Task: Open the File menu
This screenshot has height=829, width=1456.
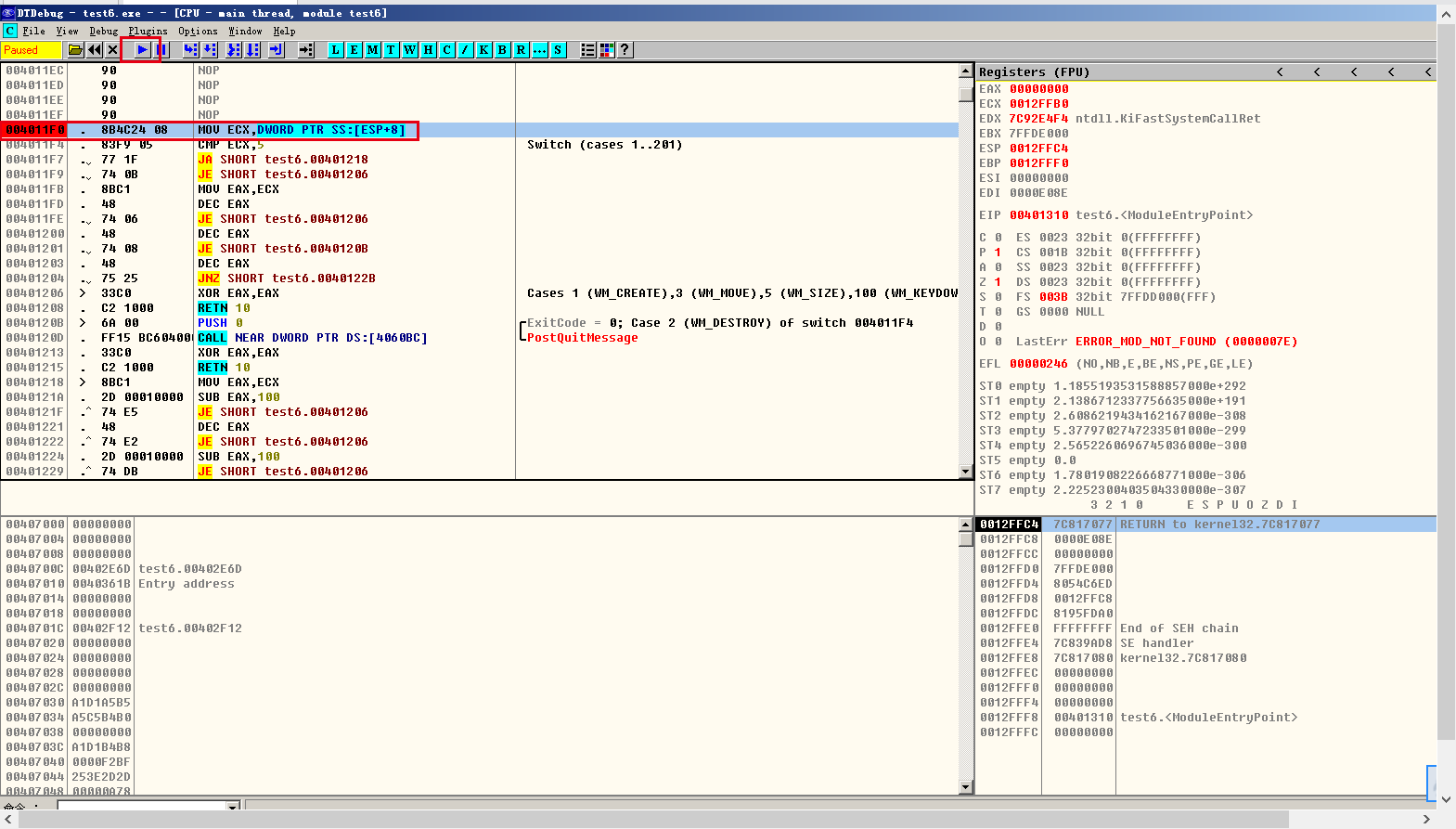Action: (x=33, y=31)
